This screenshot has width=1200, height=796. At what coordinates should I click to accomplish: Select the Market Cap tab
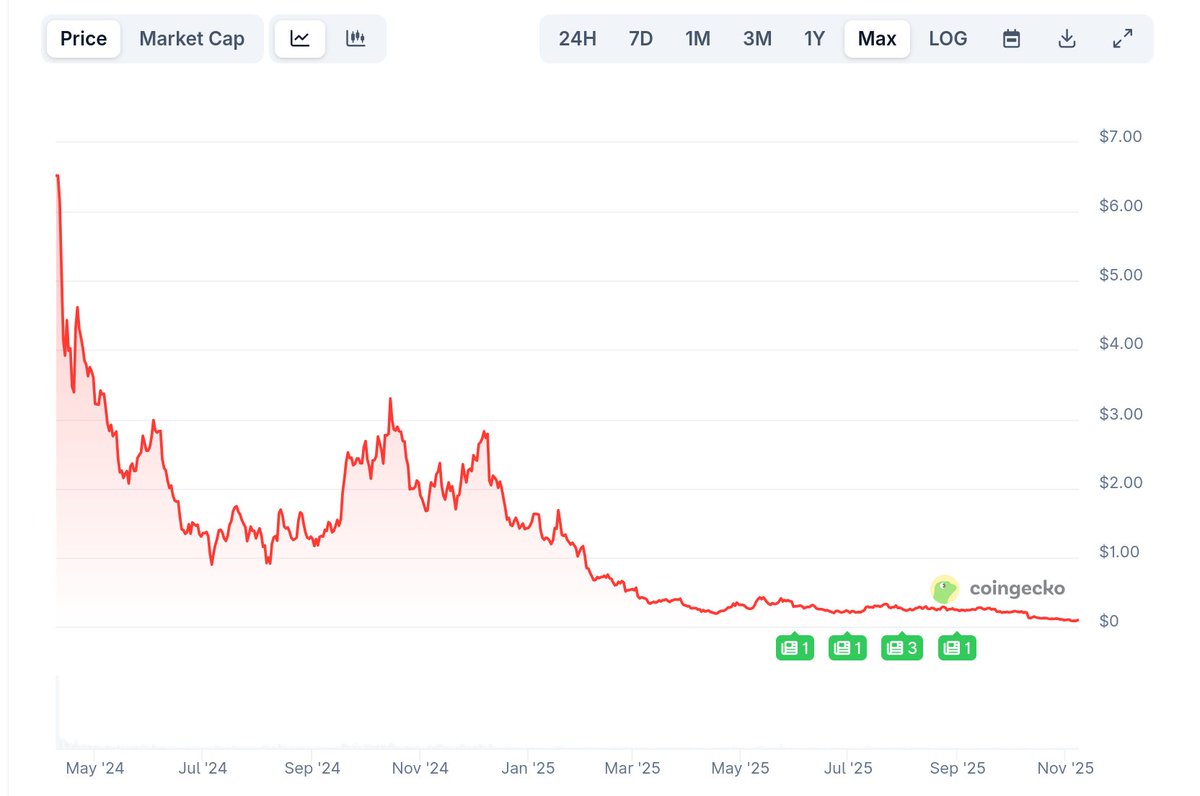pos(192,39)
